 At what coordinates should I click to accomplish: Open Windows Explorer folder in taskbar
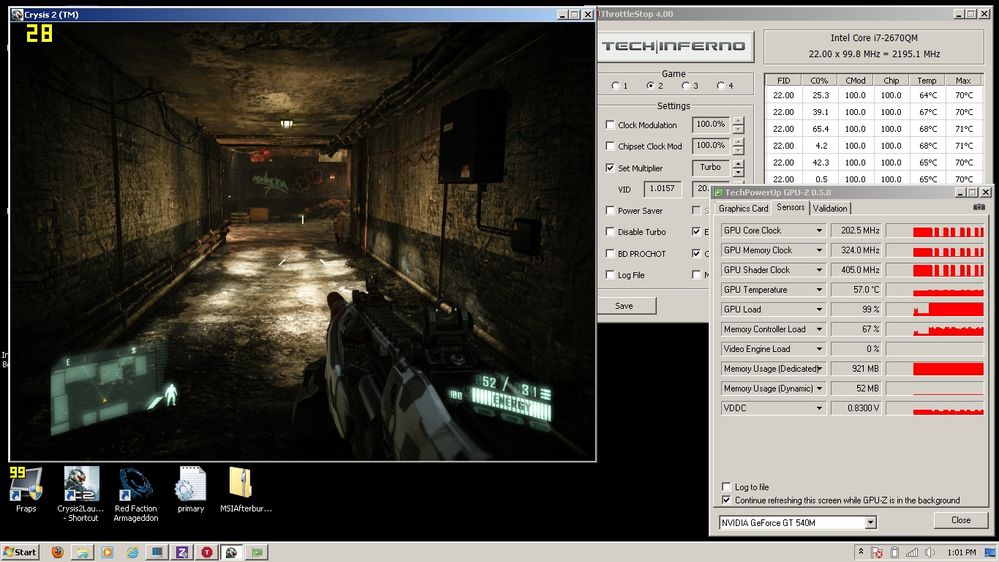pyautogui.click(x=82, y=552)
